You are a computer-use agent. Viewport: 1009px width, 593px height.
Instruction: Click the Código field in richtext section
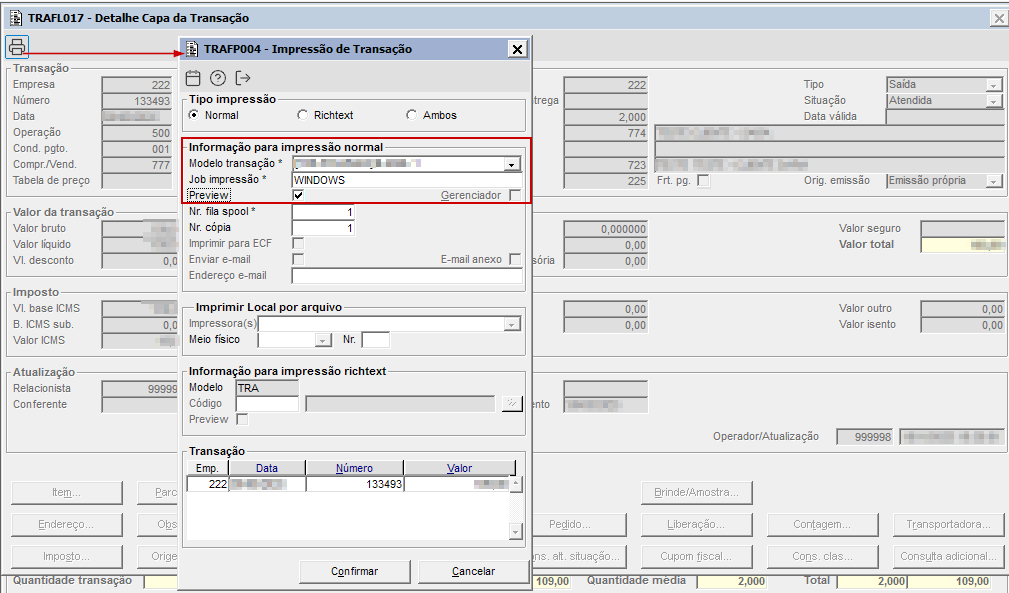268,404
